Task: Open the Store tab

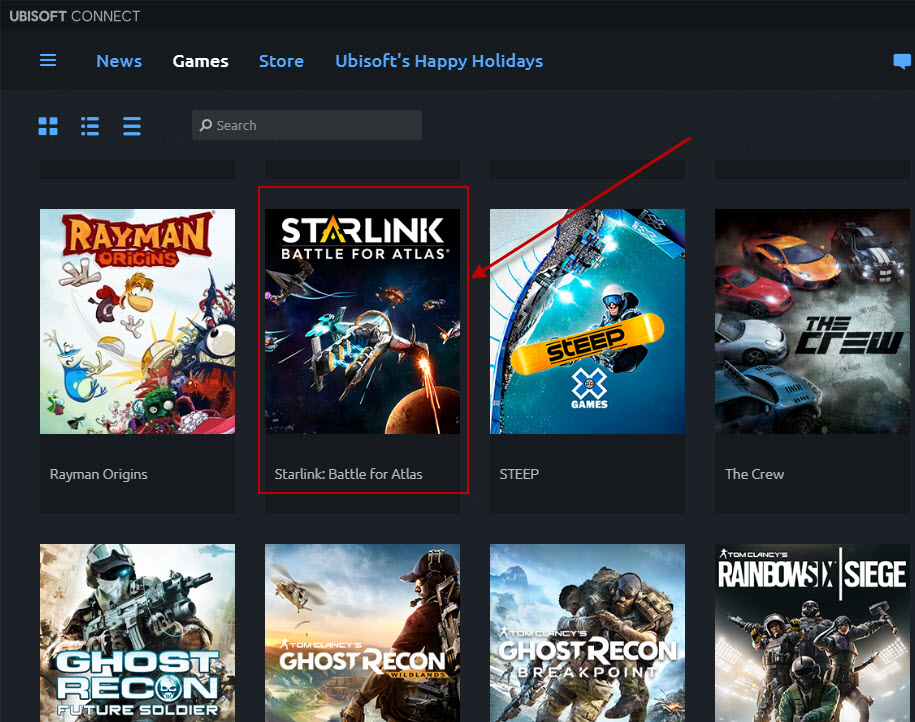Action: pos(281,61)
